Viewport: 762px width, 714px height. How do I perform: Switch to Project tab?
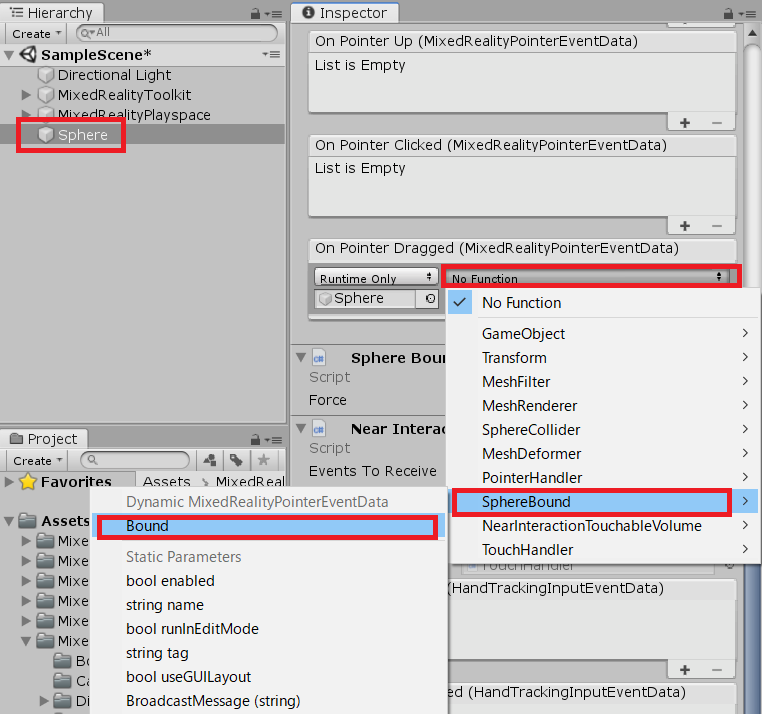coord(44,438)
